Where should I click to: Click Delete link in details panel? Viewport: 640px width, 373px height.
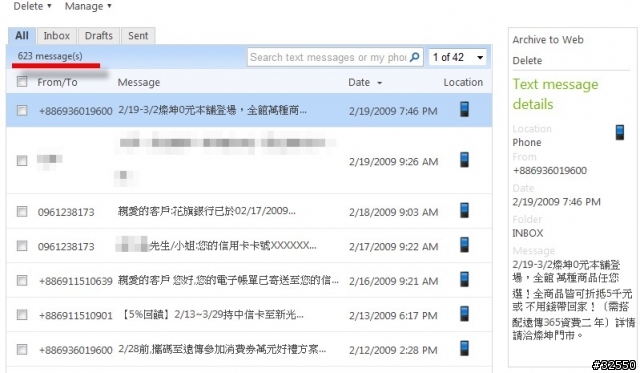tap(527, 60)
